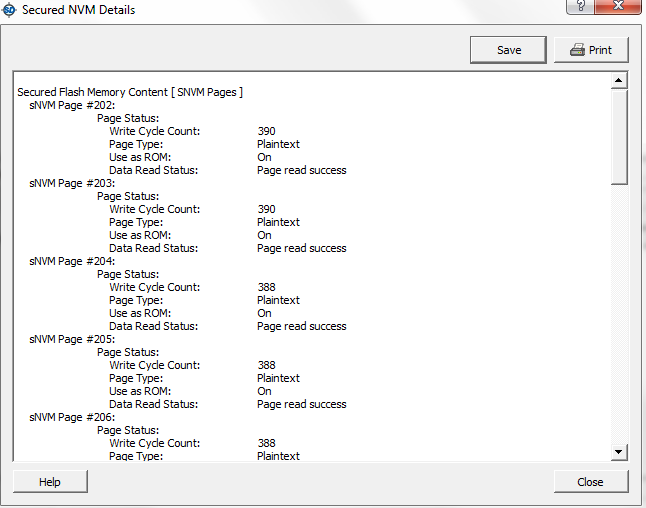Click the scrollbar up arrow

click(618, 80)
